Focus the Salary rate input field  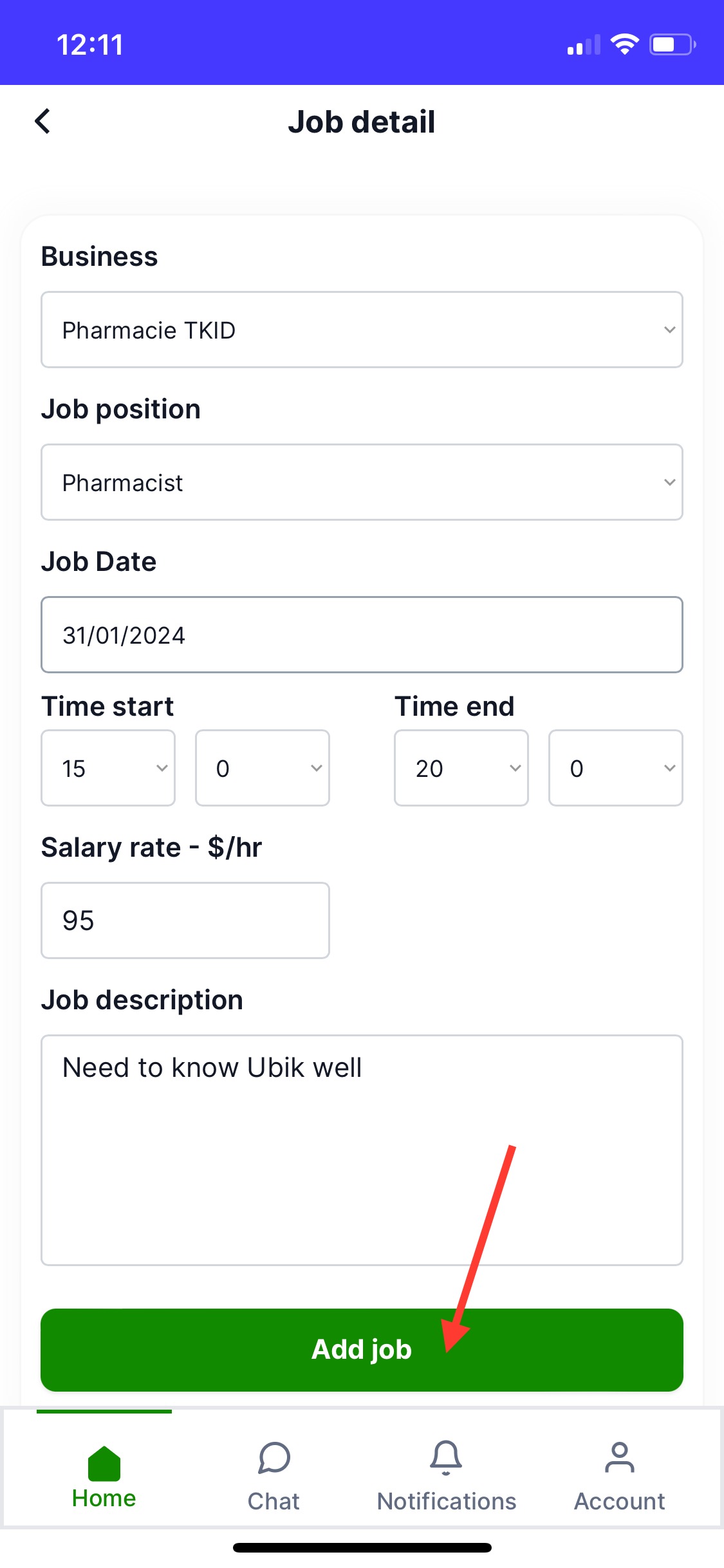pos(185,920)
